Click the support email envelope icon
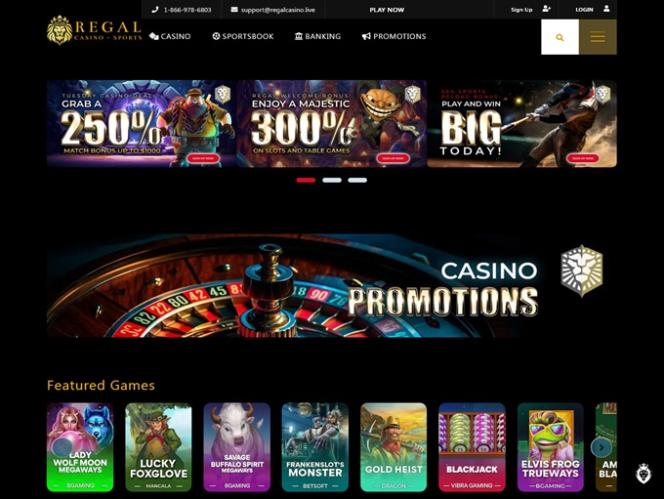Image resolution: width=664 pixels, height=499 pixels. [x=234, y=9]
